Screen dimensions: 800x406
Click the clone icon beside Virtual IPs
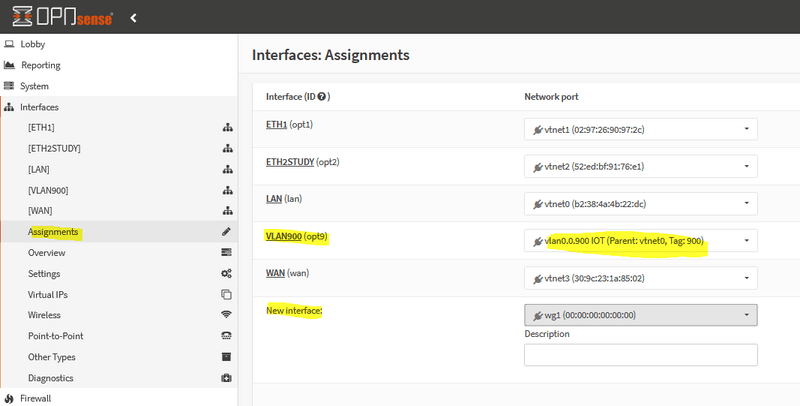[x=226, y=295]
